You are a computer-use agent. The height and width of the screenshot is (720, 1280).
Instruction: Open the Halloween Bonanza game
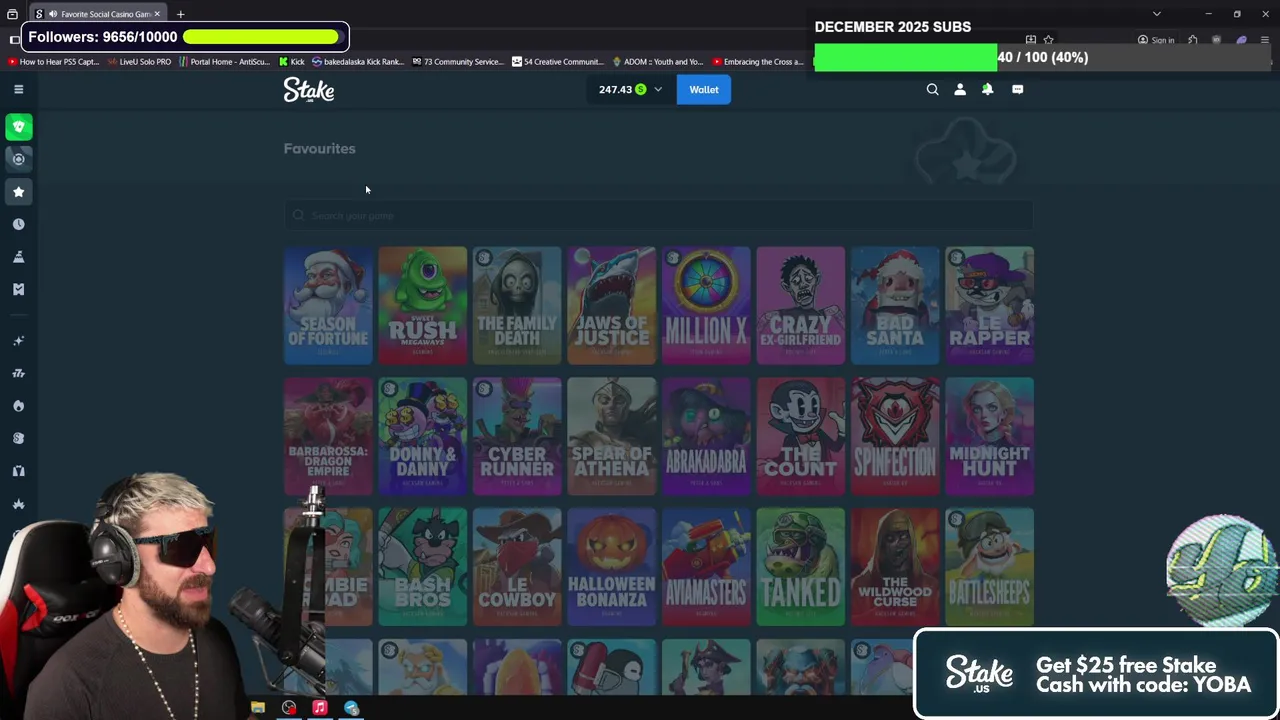pyautogui.click(x=611, y=567)
